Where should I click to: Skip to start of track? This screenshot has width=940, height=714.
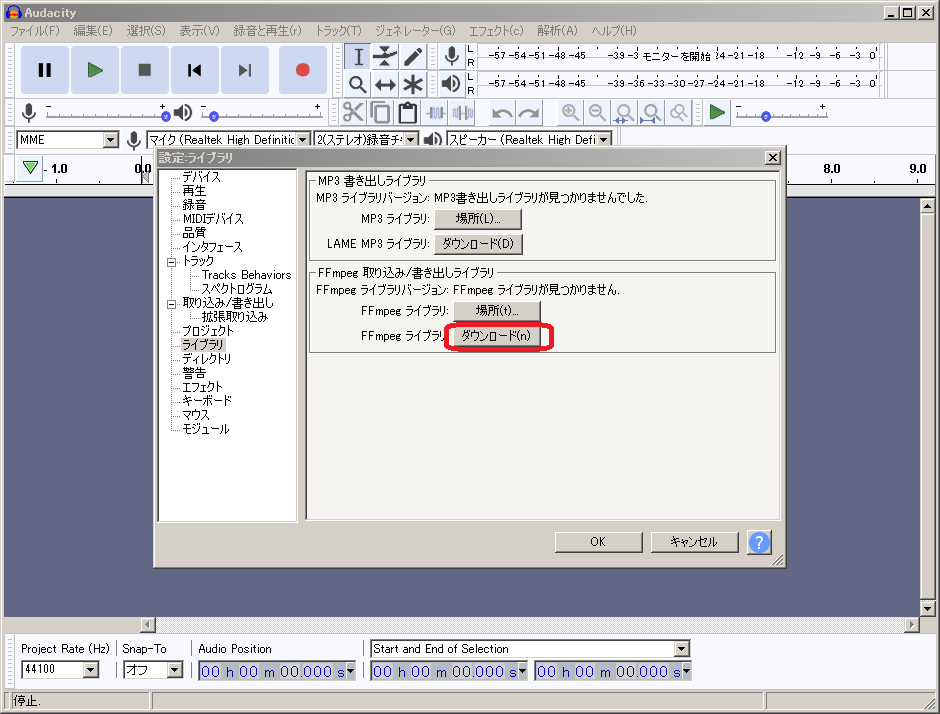(x=194, y=70)
